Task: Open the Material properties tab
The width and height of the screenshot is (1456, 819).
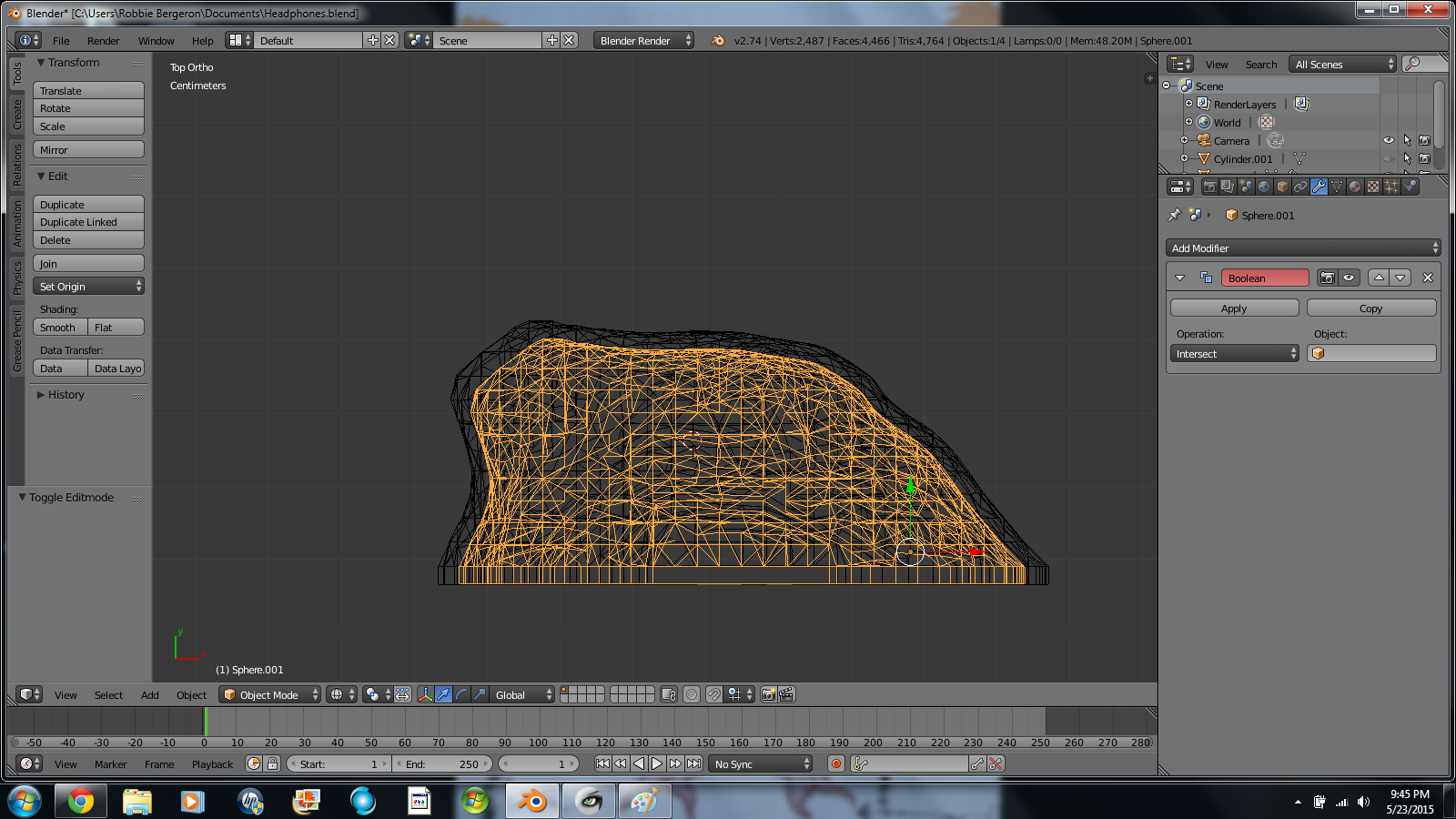Action: point(1355,187)
